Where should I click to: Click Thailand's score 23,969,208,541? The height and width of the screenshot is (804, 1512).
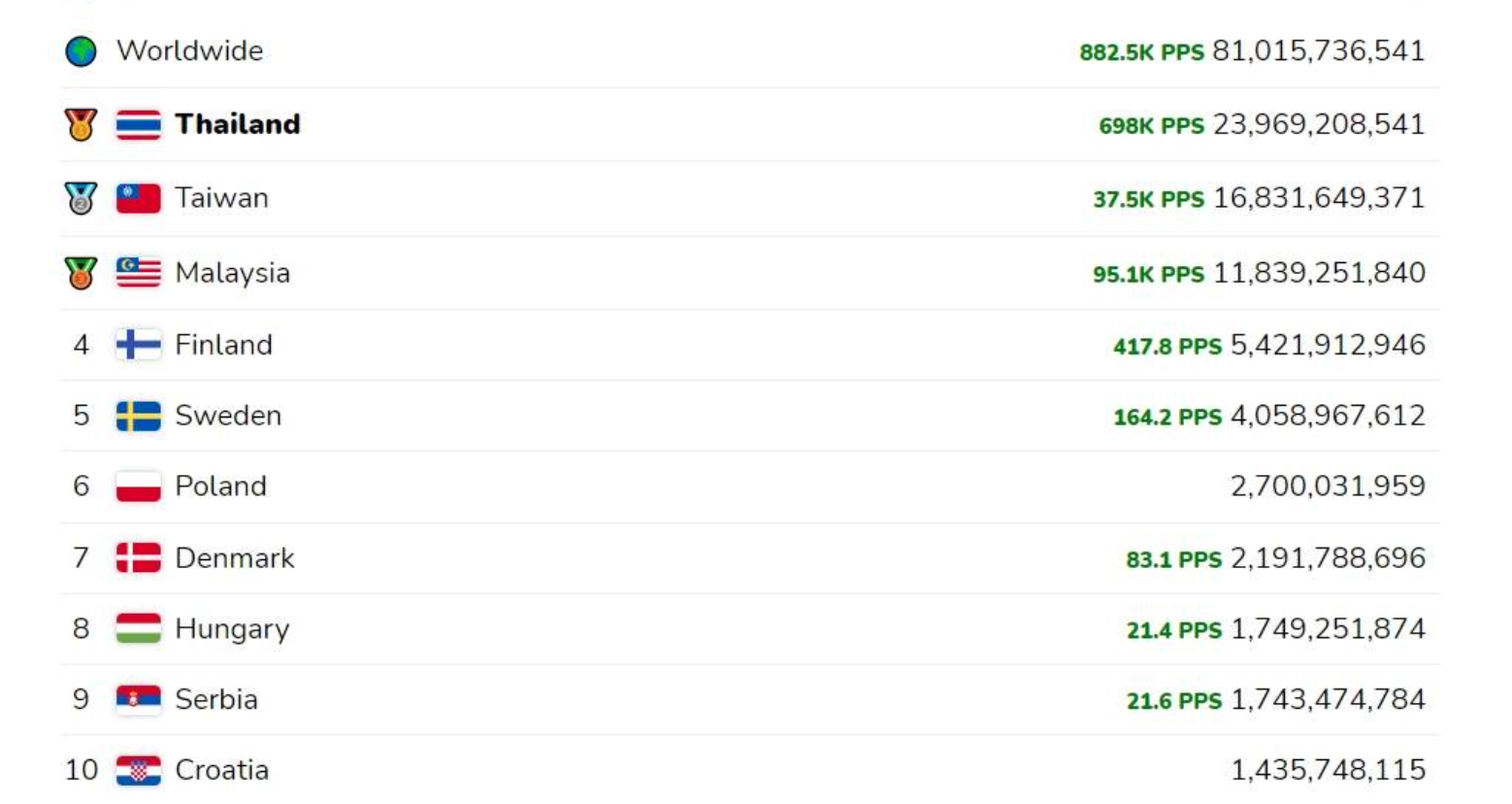click(1318, 124)
